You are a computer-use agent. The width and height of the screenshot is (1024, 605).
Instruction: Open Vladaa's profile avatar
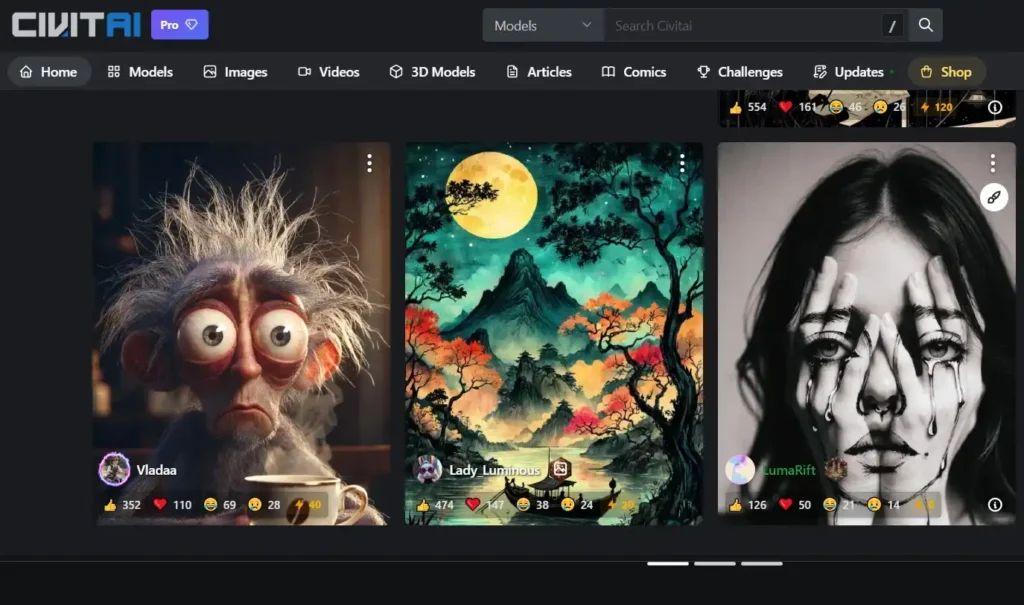[114, 469]
